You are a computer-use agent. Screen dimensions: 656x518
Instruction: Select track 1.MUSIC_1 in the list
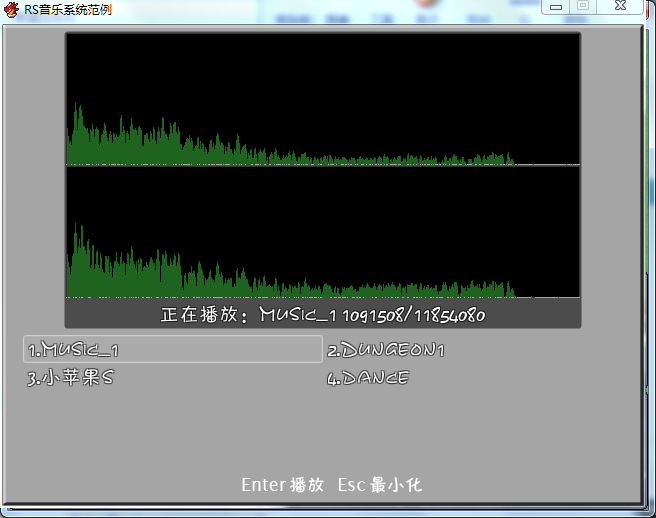(x=173, y=349)
